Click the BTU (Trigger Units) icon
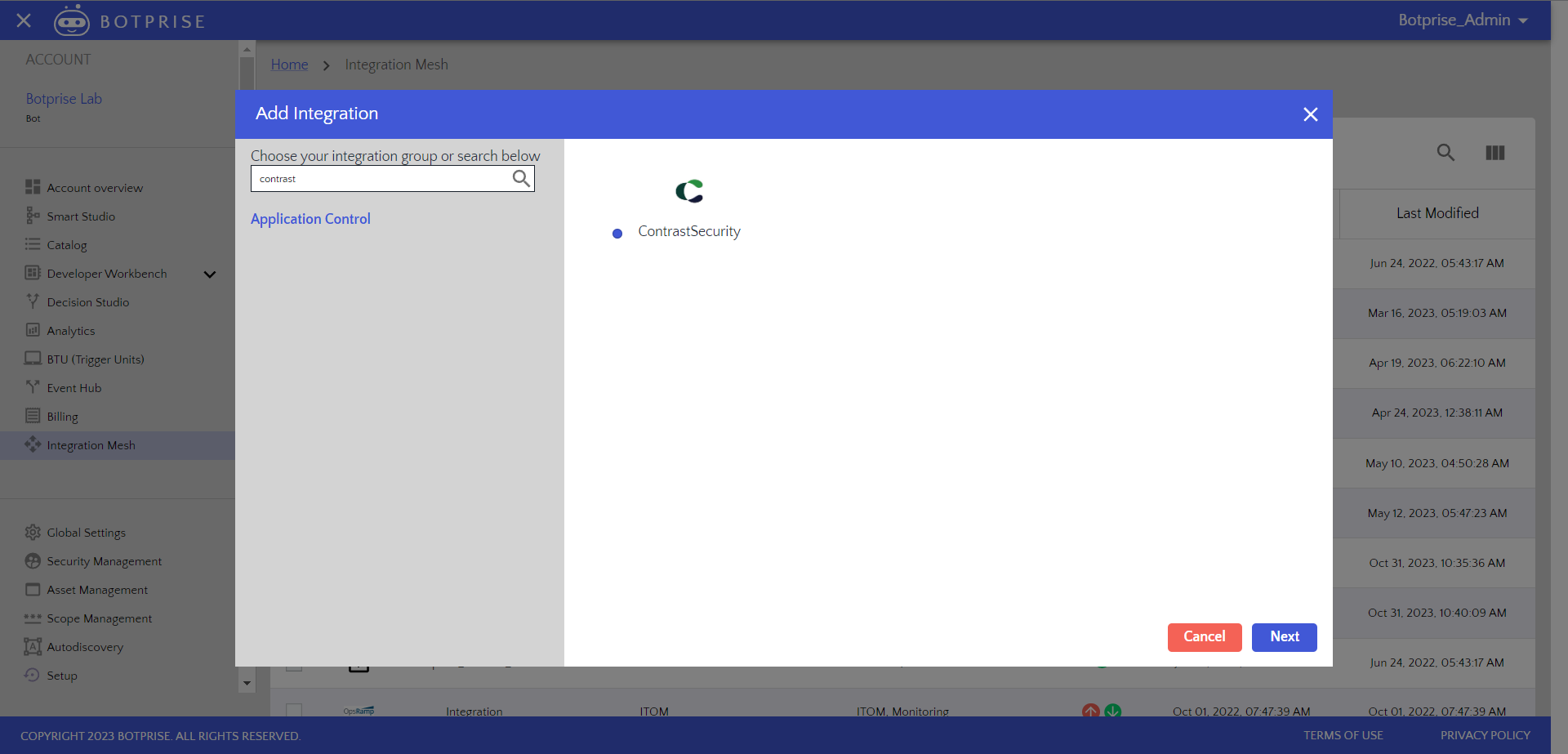 pos(33,359)
